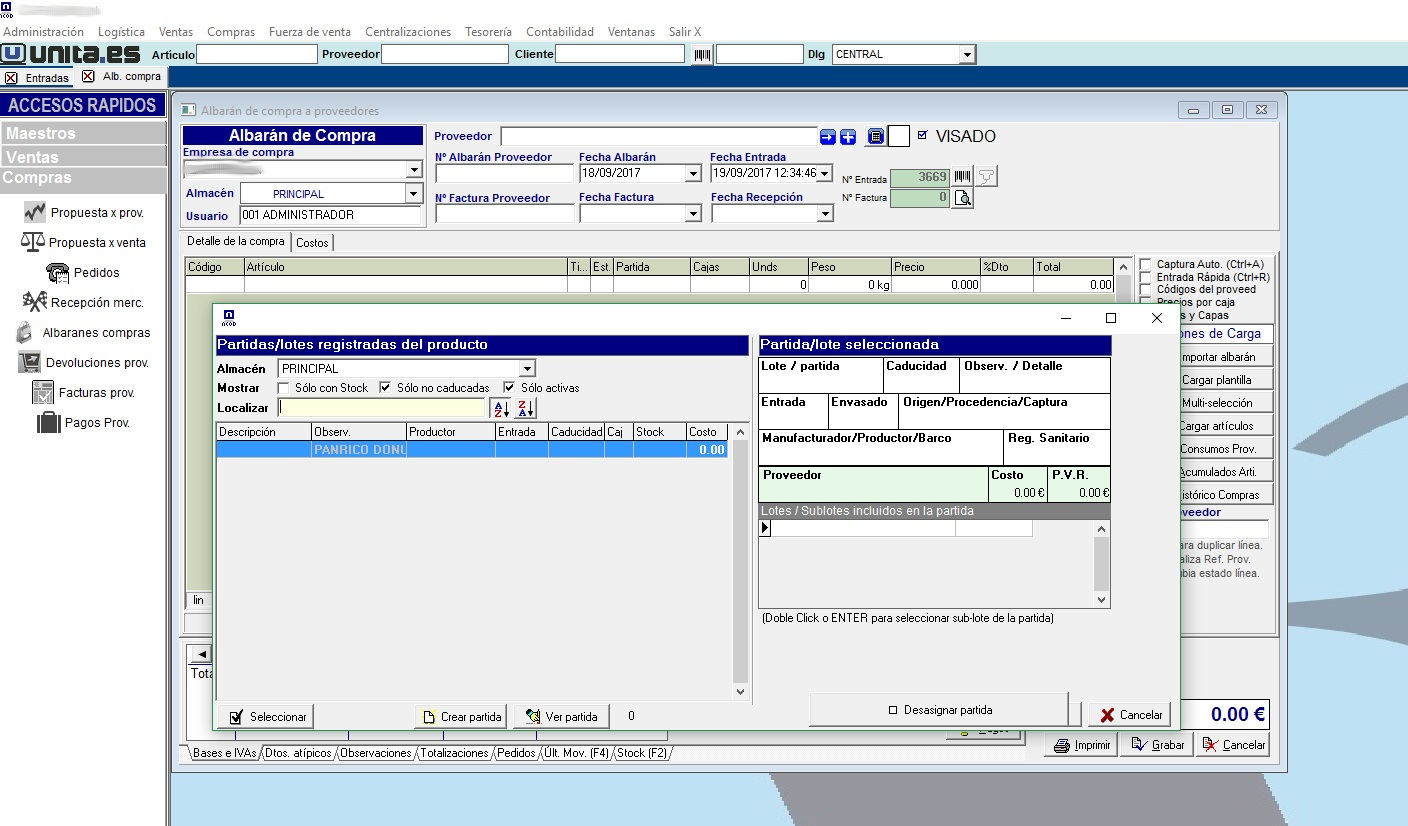Open the Almacén PRINCIPAL dropdown in the lots dialog
This screenshot has width=1408, height=826.
(x=527, y=369)
